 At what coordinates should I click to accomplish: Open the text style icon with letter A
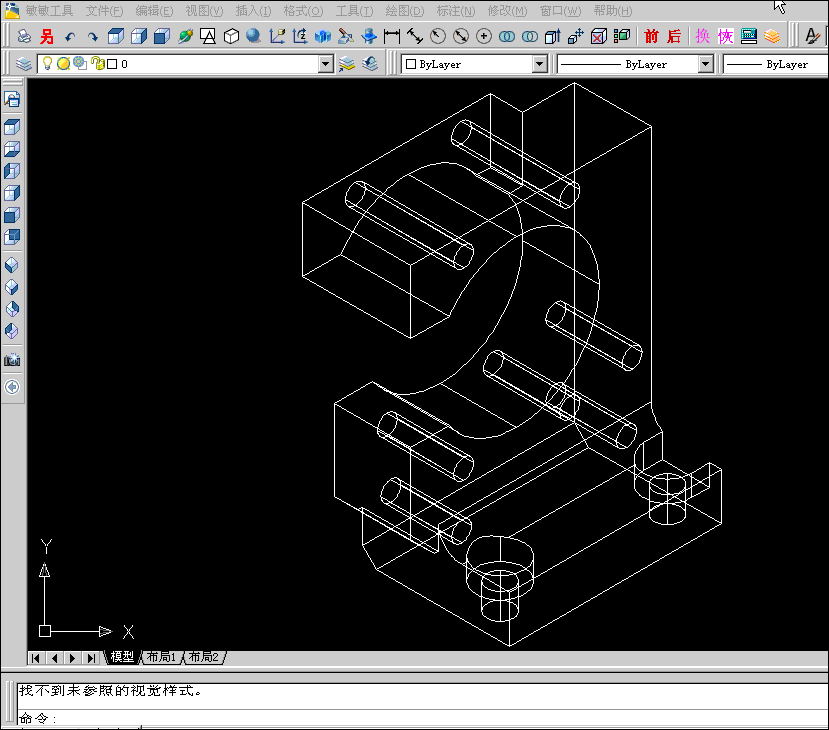click(x=812, y=36)
